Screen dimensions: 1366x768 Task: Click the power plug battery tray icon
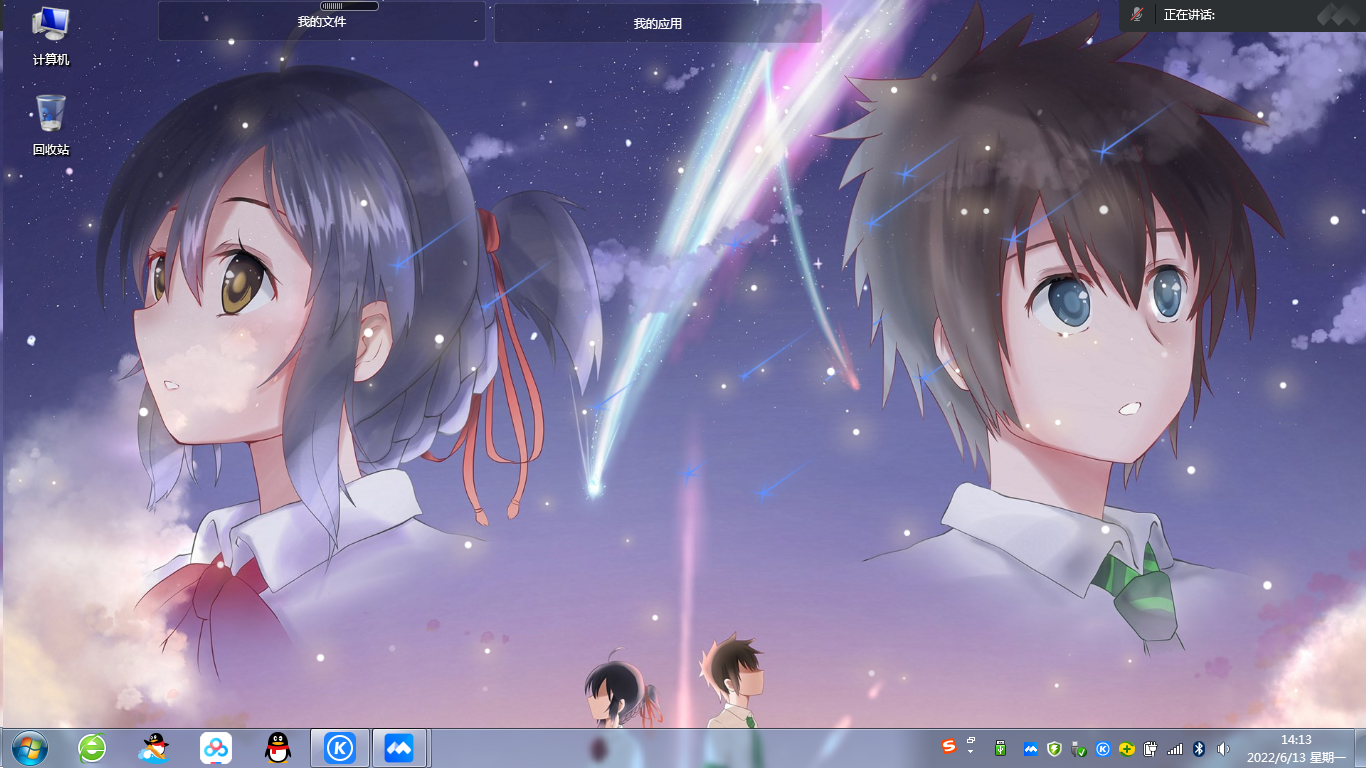pos(1150,748)
